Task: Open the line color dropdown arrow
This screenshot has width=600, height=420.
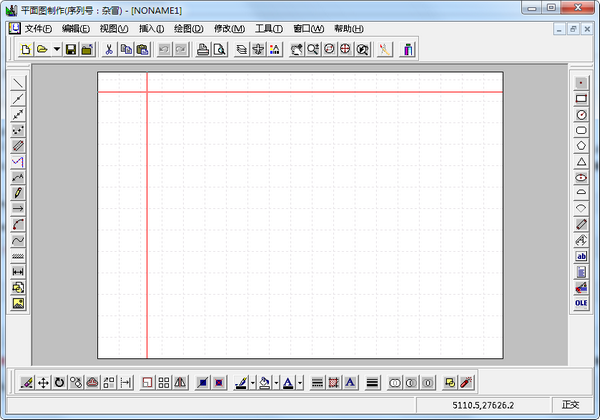Action: 253,383
